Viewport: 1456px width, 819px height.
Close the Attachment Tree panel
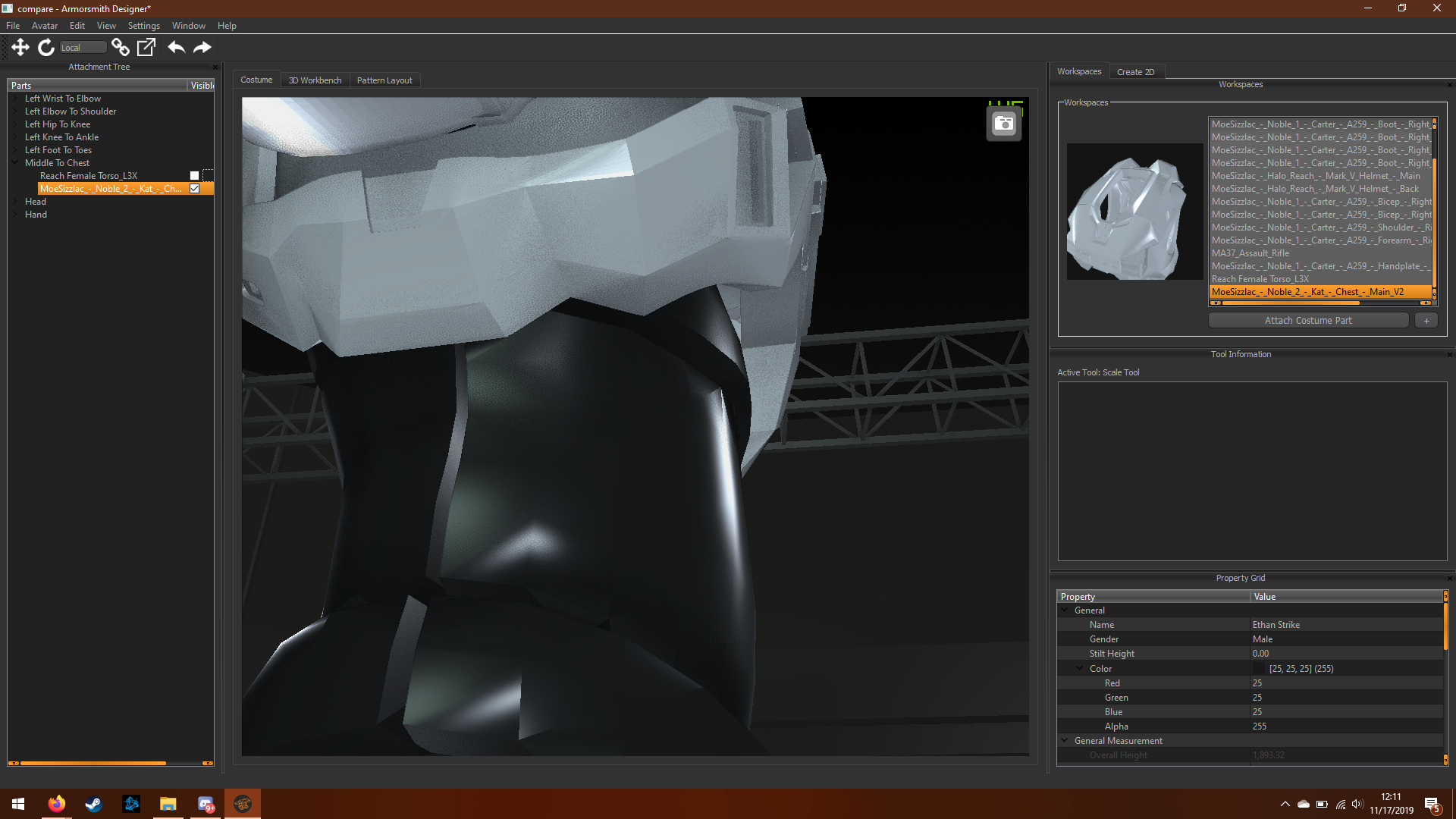[215, 67]
